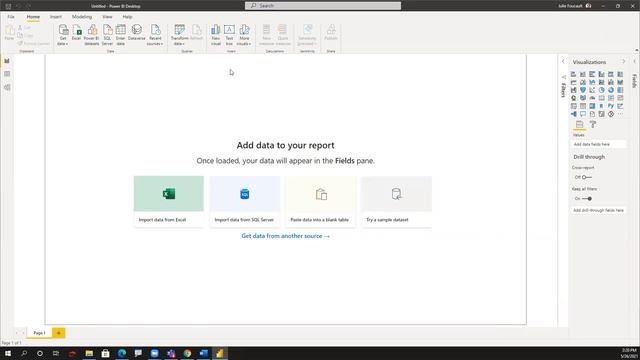The image size is (640, 360).
Task: Select the donut chart visual icon
Action: (x=611, y=90)
